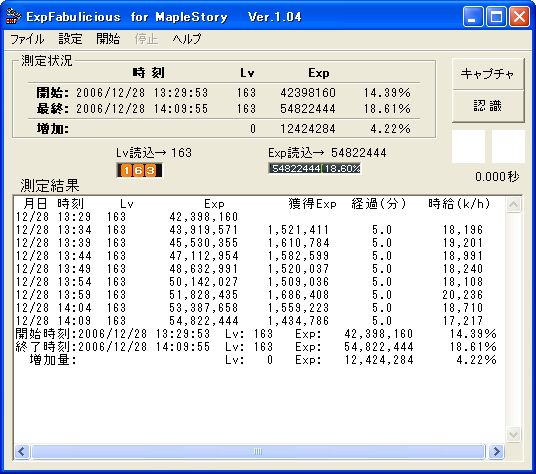Click hourly rate value 17,217
Viewport: 536px width, 474px height.
[463, 321]
